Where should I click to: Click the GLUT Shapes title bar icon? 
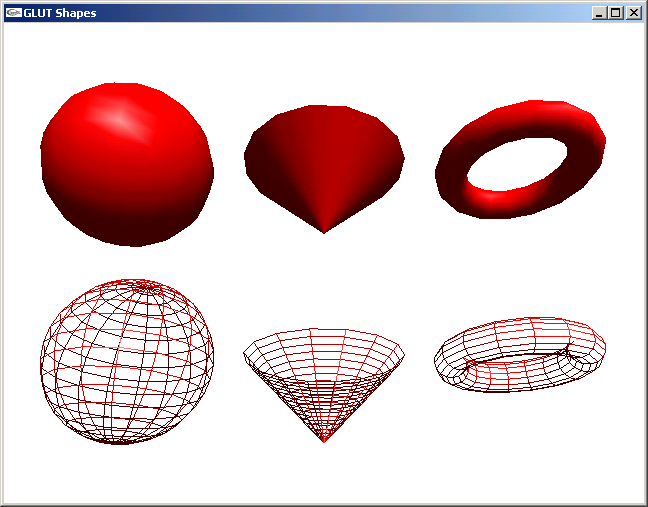click(14, 13)
